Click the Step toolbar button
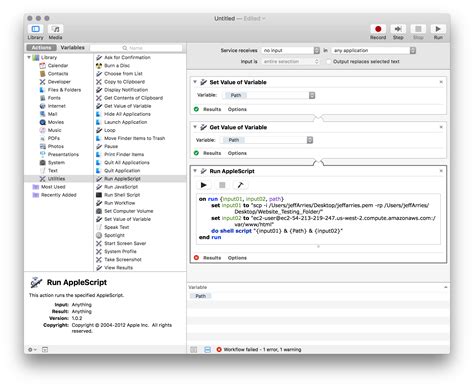Screen dimensions: 474x388 [398, 29]
